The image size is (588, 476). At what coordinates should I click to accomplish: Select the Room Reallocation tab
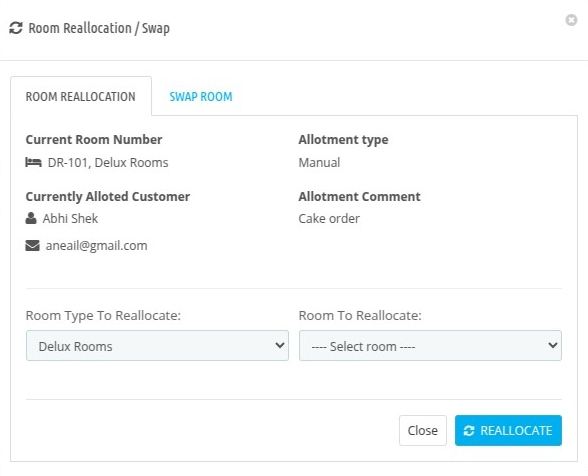point(81,97)
